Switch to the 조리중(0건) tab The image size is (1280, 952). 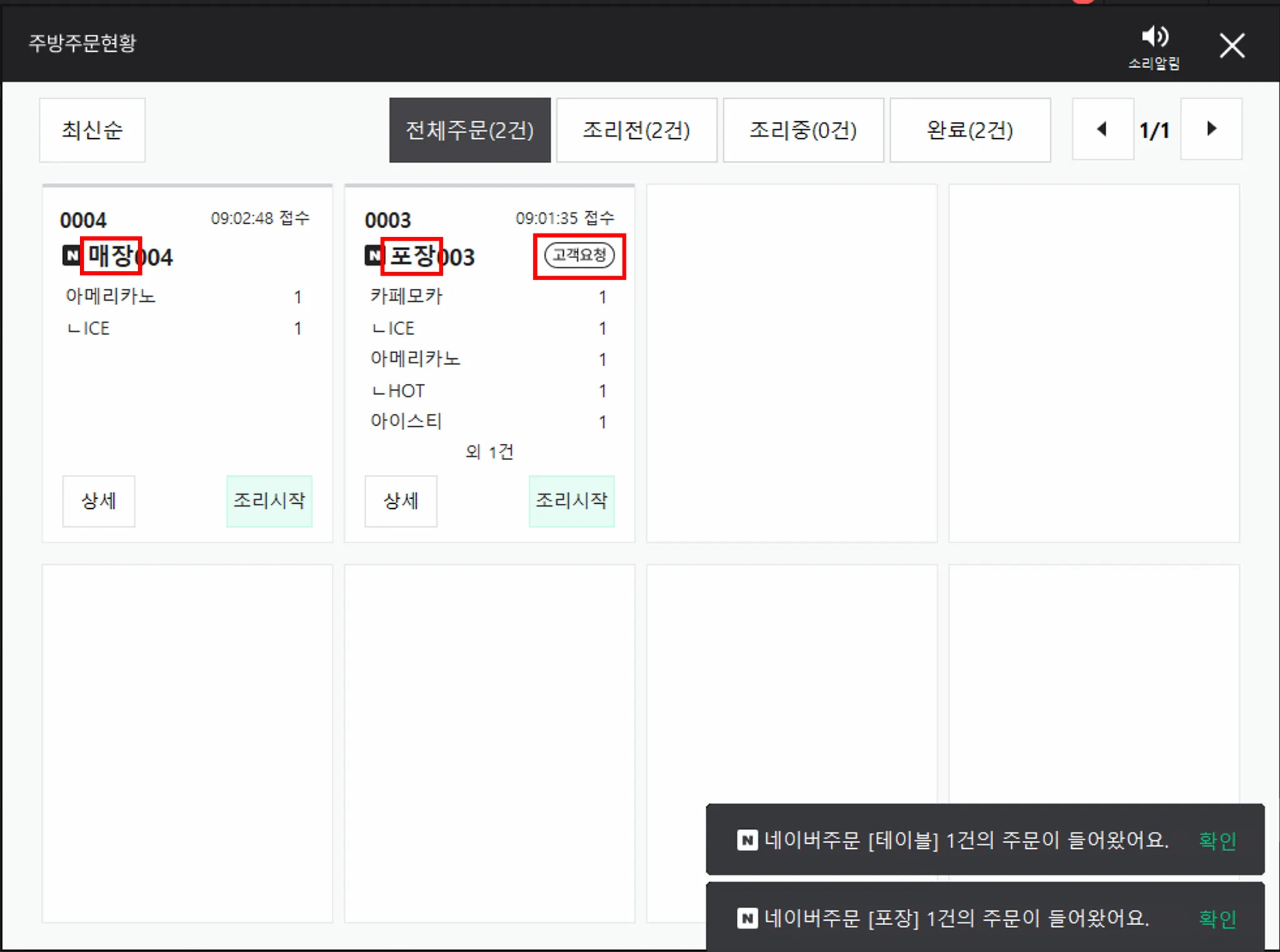pyautogui.click(x=803, y=130)
